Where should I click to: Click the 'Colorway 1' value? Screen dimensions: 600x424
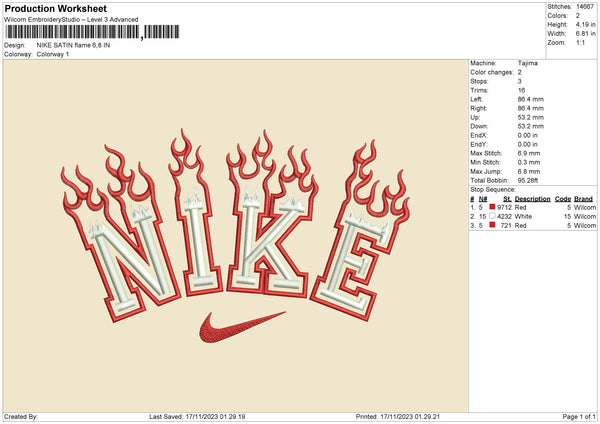click(53, 54)
